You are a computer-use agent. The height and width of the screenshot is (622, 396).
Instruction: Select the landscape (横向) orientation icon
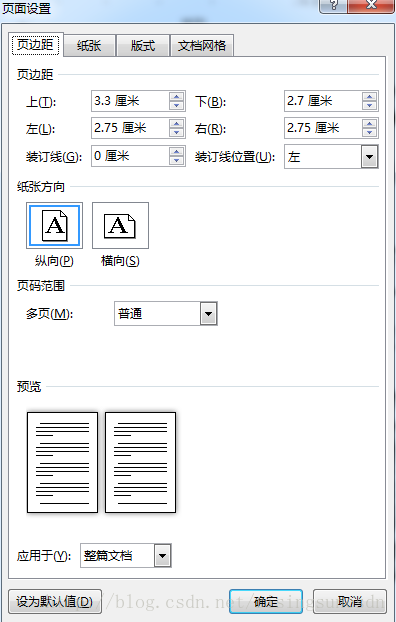coord(120,225)
